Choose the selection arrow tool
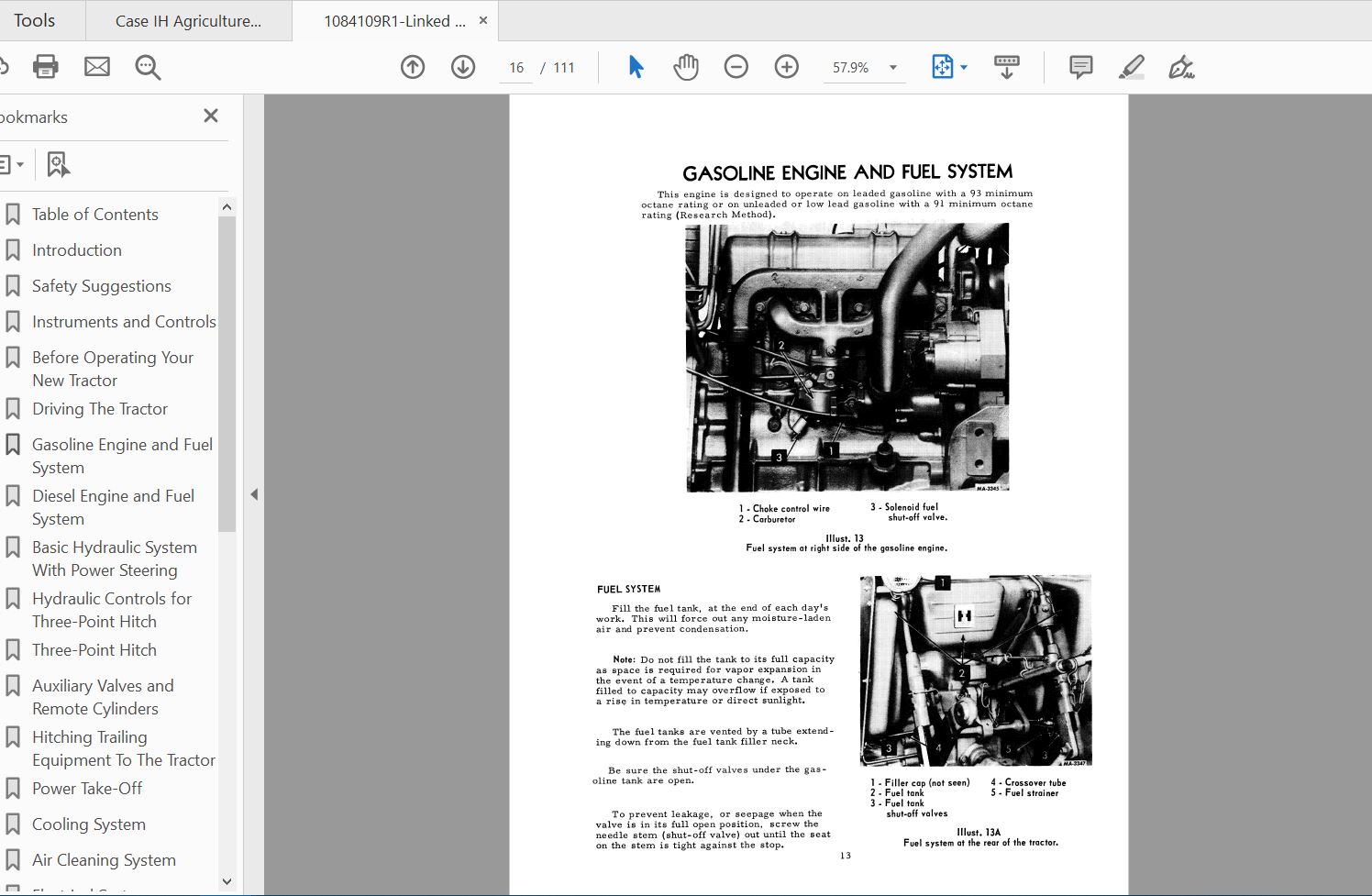This screenshot has height=896, width=1372. pos(636,67)
